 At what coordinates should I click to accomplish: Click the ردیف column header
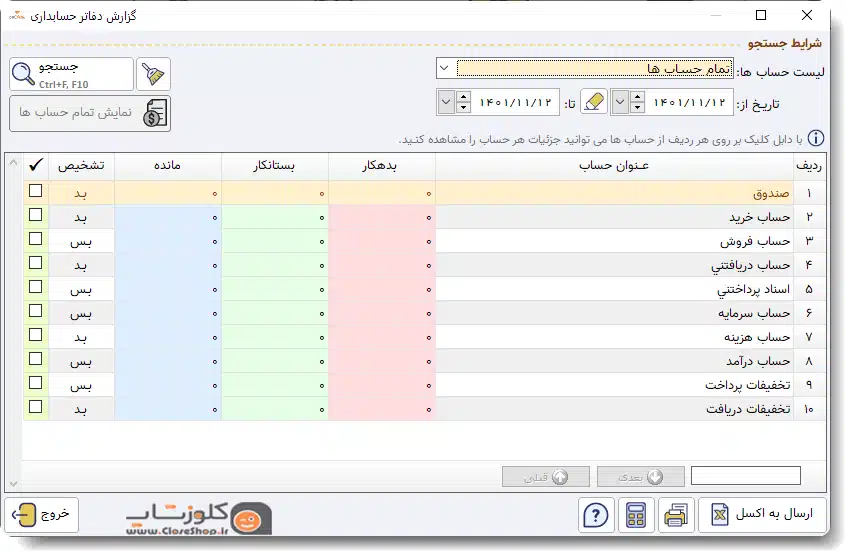[809, 166]
